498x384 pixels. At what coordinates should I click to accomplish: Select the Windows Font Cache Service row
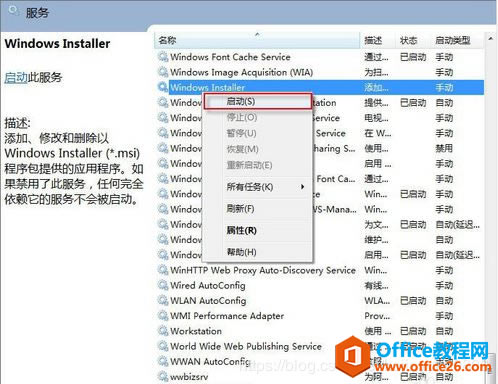point(230,57)
